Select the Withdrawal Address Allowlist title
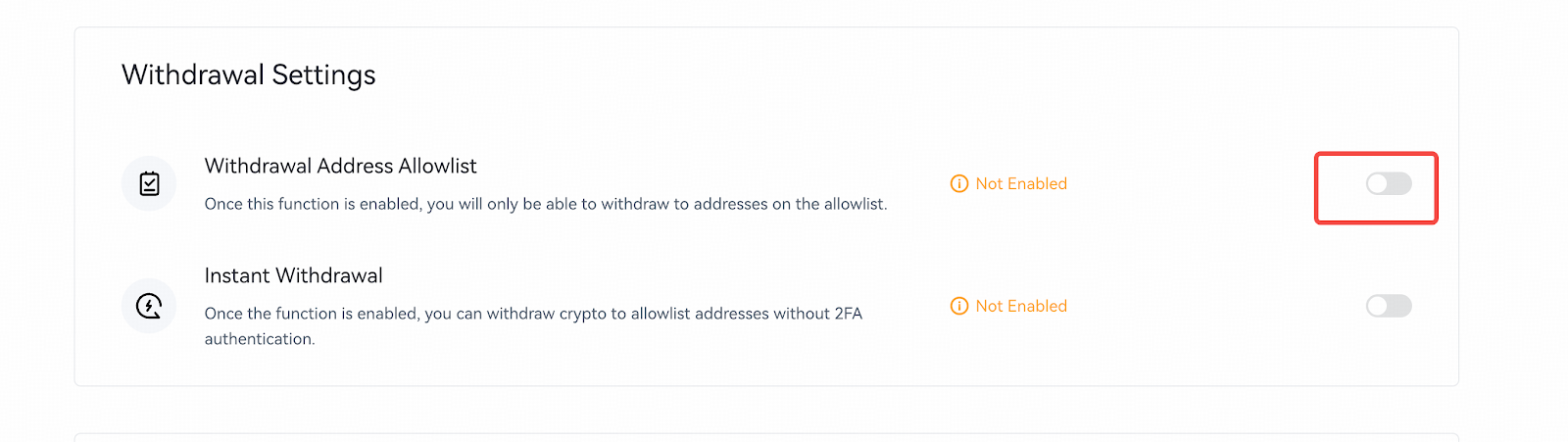The height and width of the screenshot is (442, 1568). click(340, 166)
